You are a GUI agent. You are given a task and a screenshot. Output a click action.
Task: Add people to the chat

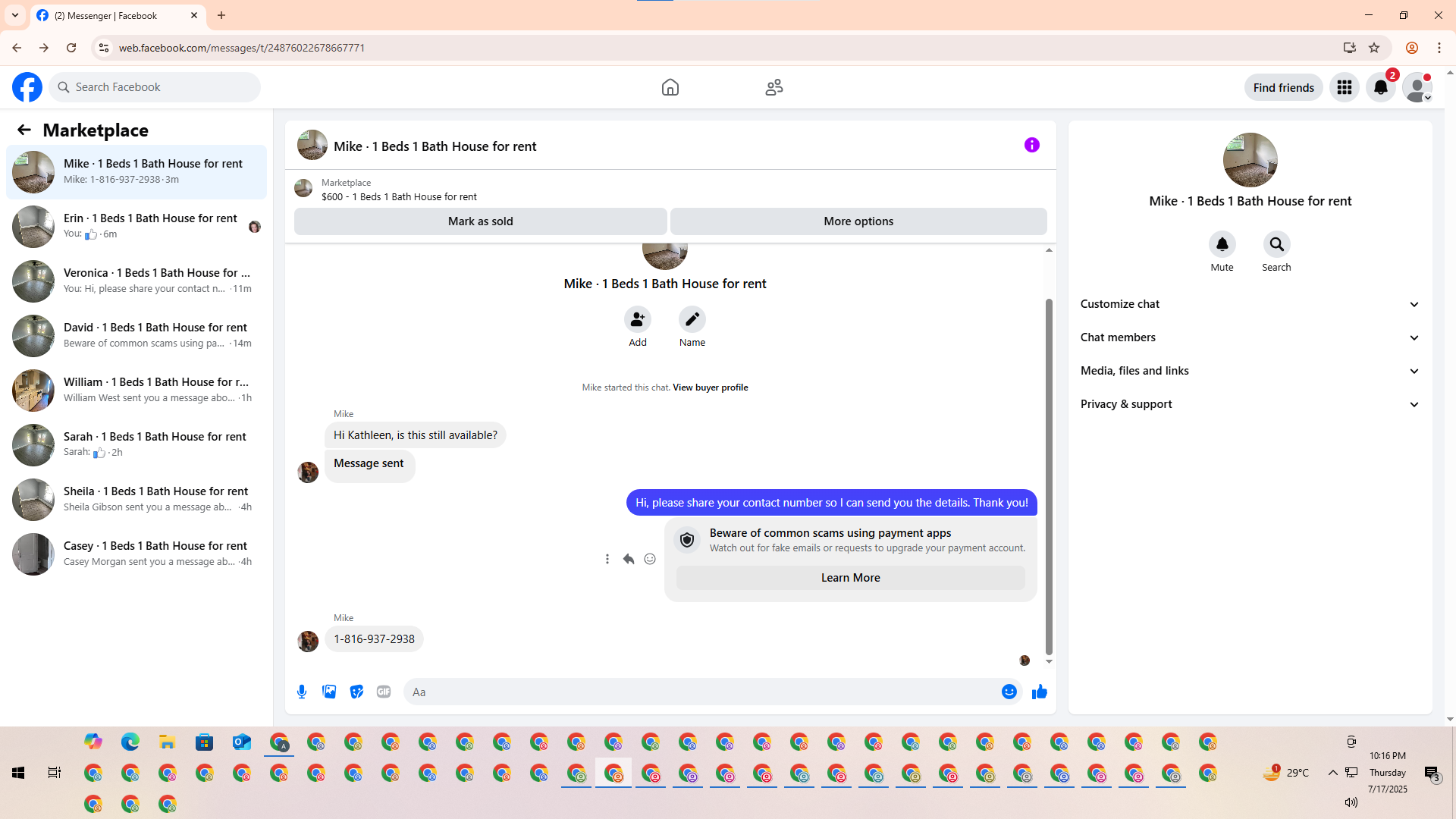(x=638, y=319)
